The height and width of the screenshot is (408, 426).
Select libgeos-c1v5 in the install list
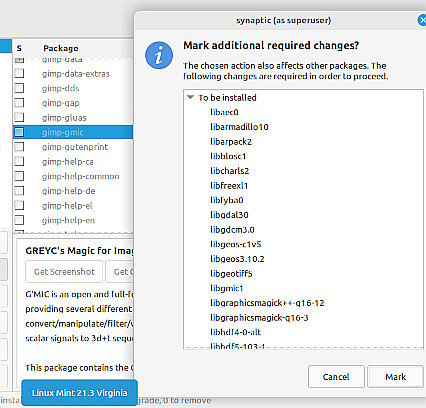[235, 244]
